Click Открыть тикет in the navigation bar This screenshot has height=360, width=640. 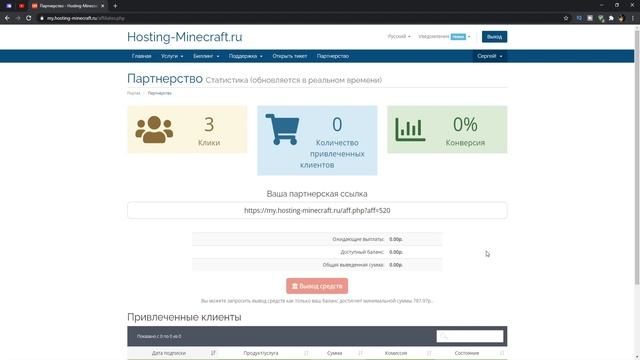[290, 56]
